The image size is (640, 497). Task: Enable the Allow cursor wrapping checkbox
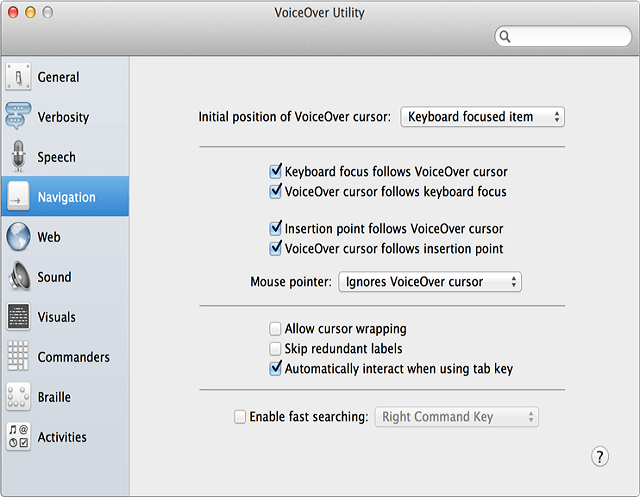[x=276, y=329]
